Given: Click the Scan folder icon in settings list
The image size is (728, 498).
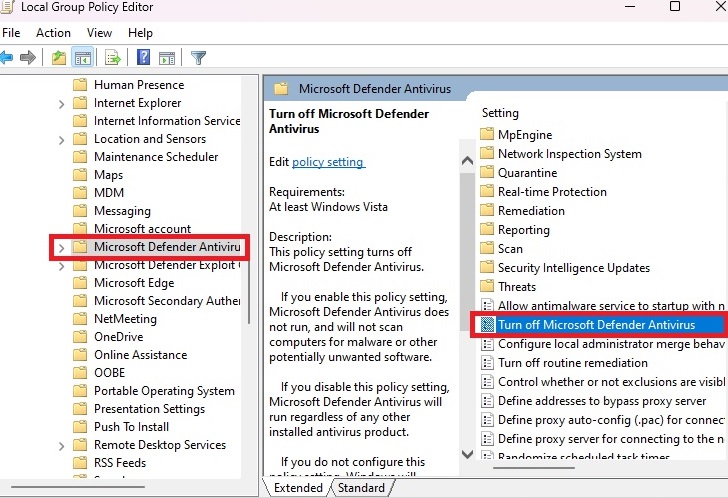Looking at the screenshot, I should point(487,249).
